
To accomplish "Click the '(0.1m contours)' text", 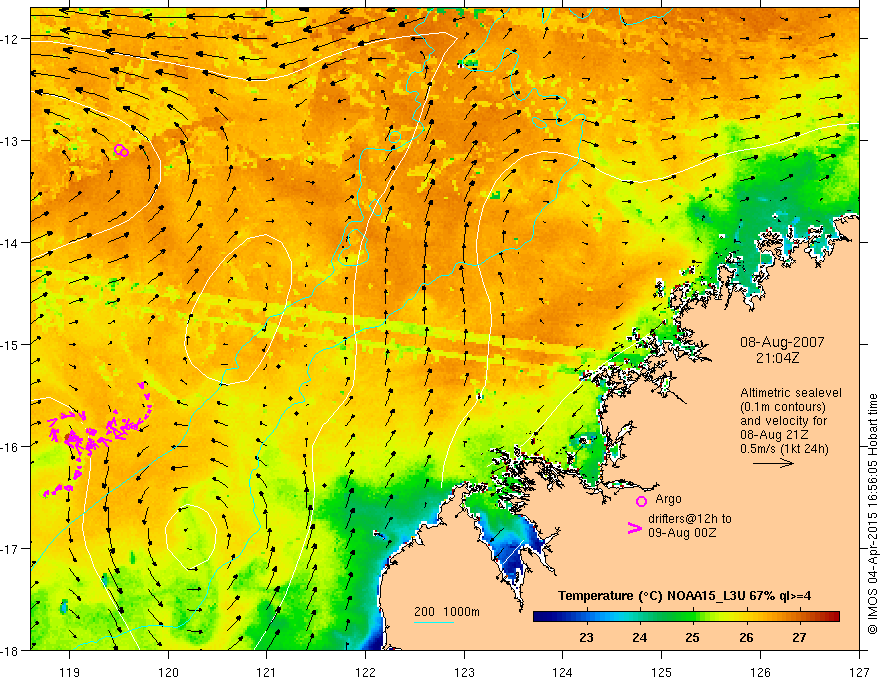I will [x=783, y=407].
